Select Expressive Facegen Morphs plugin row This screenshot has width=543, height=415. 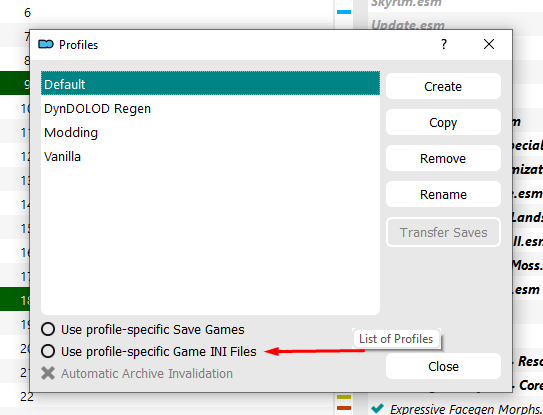click(x=455, y=409)
